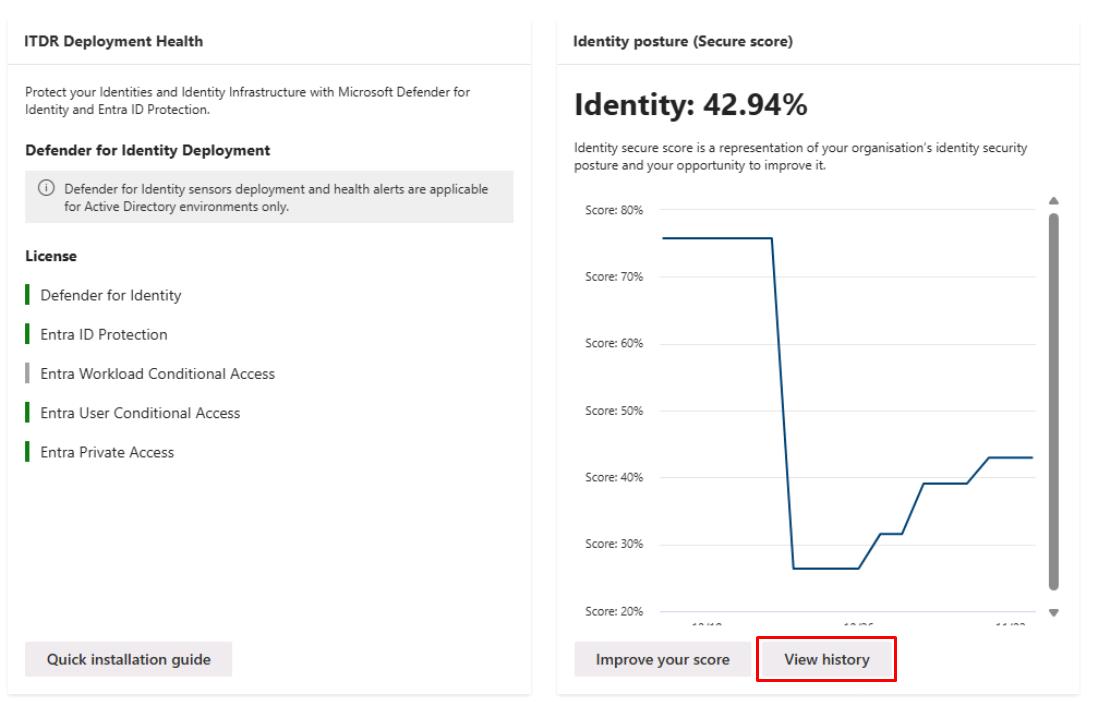Click green status bar next to Defender for Identity
Screen dimensions: 1096x702
(28, 295)
